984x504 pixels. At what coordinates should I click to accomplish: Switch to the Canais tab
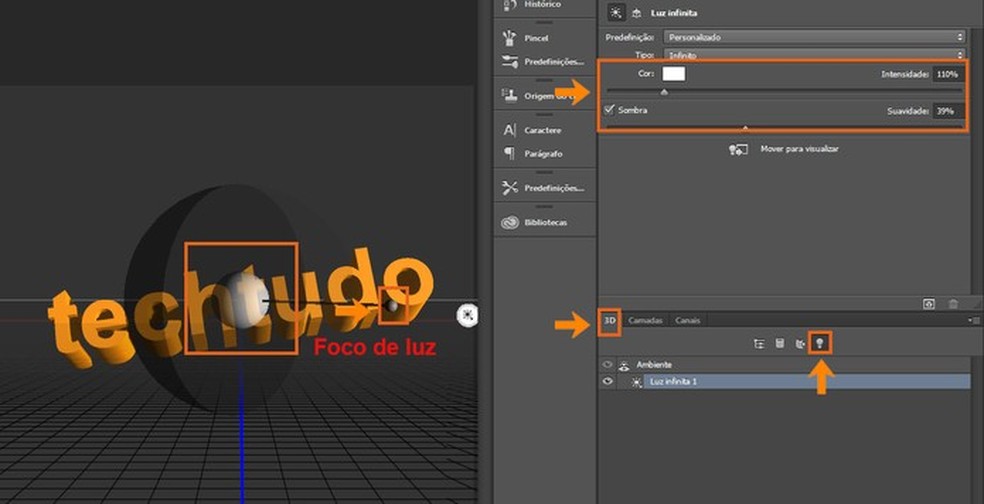(x=687, y=320)
